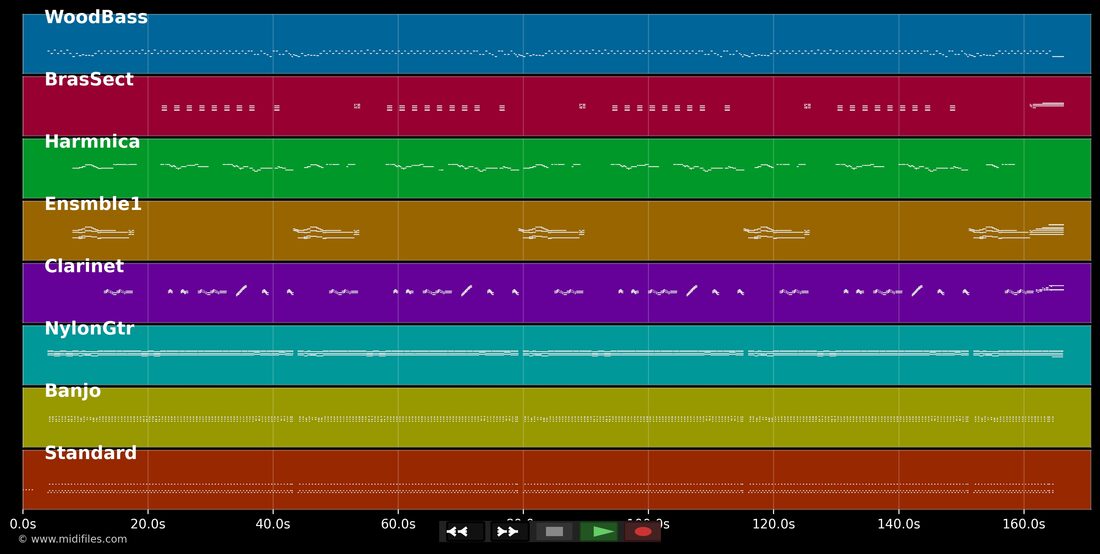Select the BrasSect track label
Screen dimensions: 1100x554
(88, 79)
